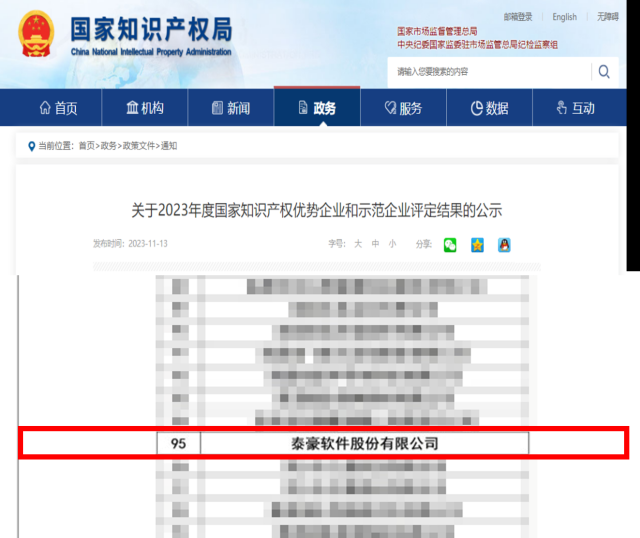Viewport: 640px width, 538px height.
Task: Share article via the WeChat icon
Action: tap(450, 244)
